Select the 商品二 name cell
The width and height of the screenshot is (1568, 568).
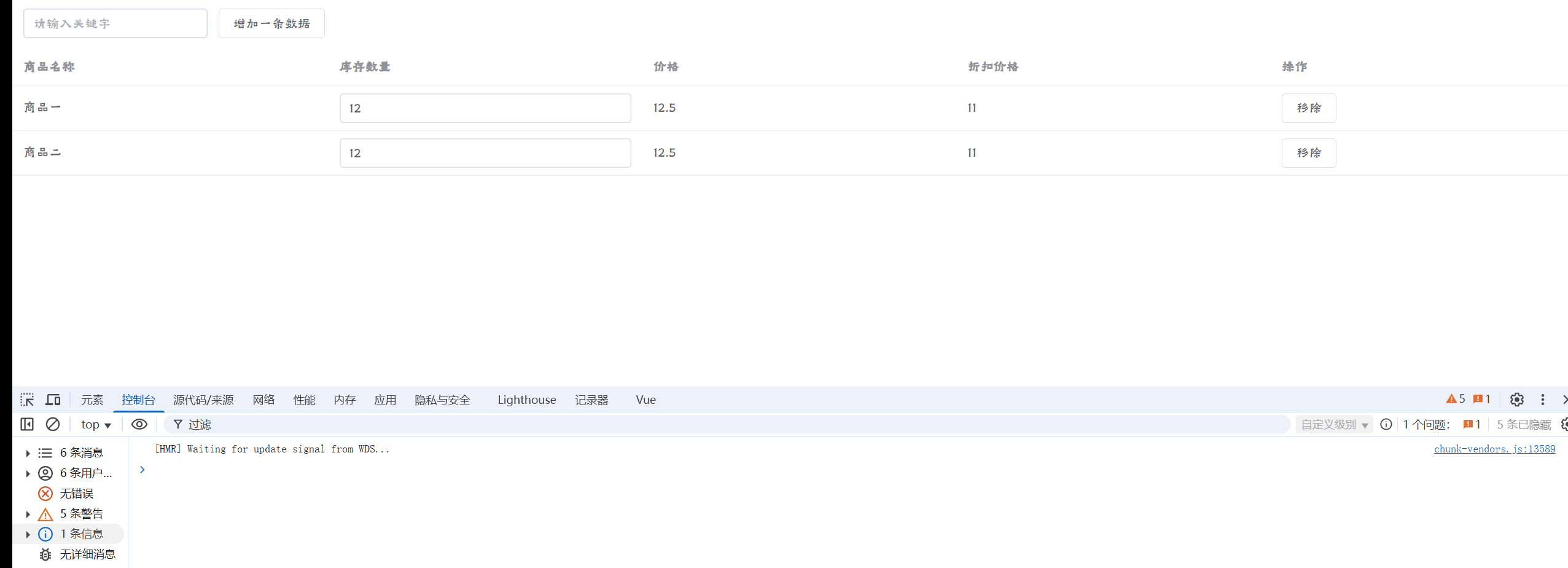point(42,152)
